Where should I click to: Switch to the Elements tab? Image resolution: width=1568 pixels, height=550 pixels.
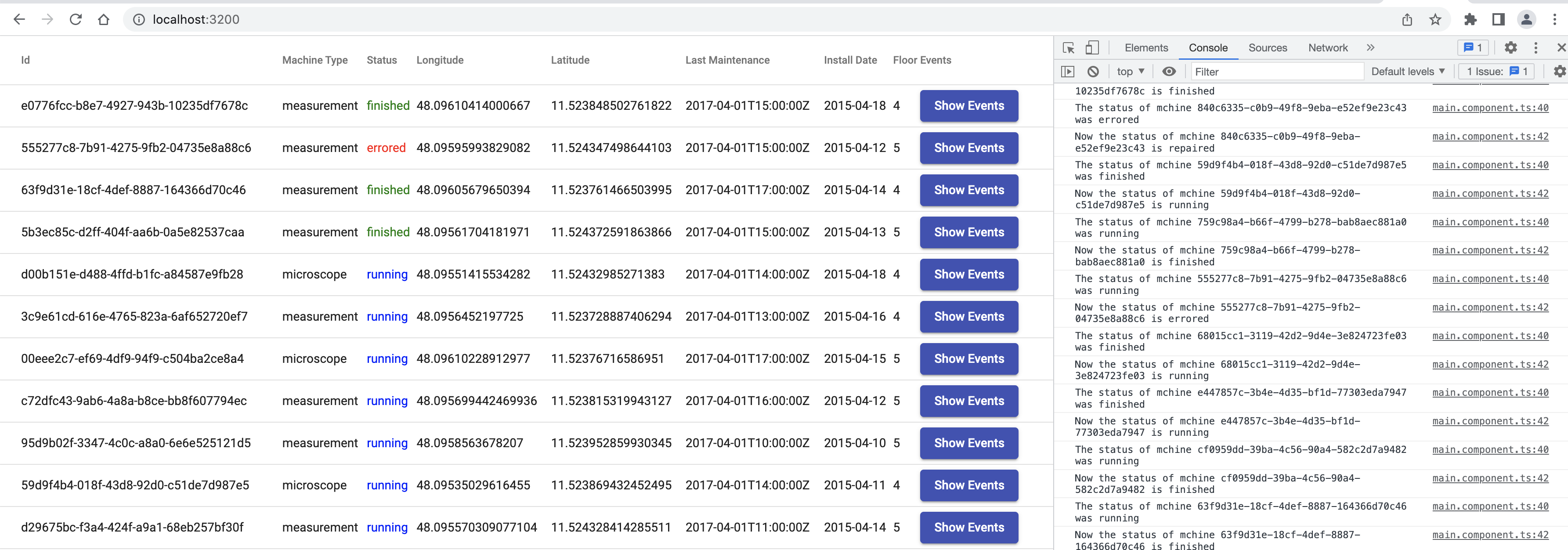1146,47
